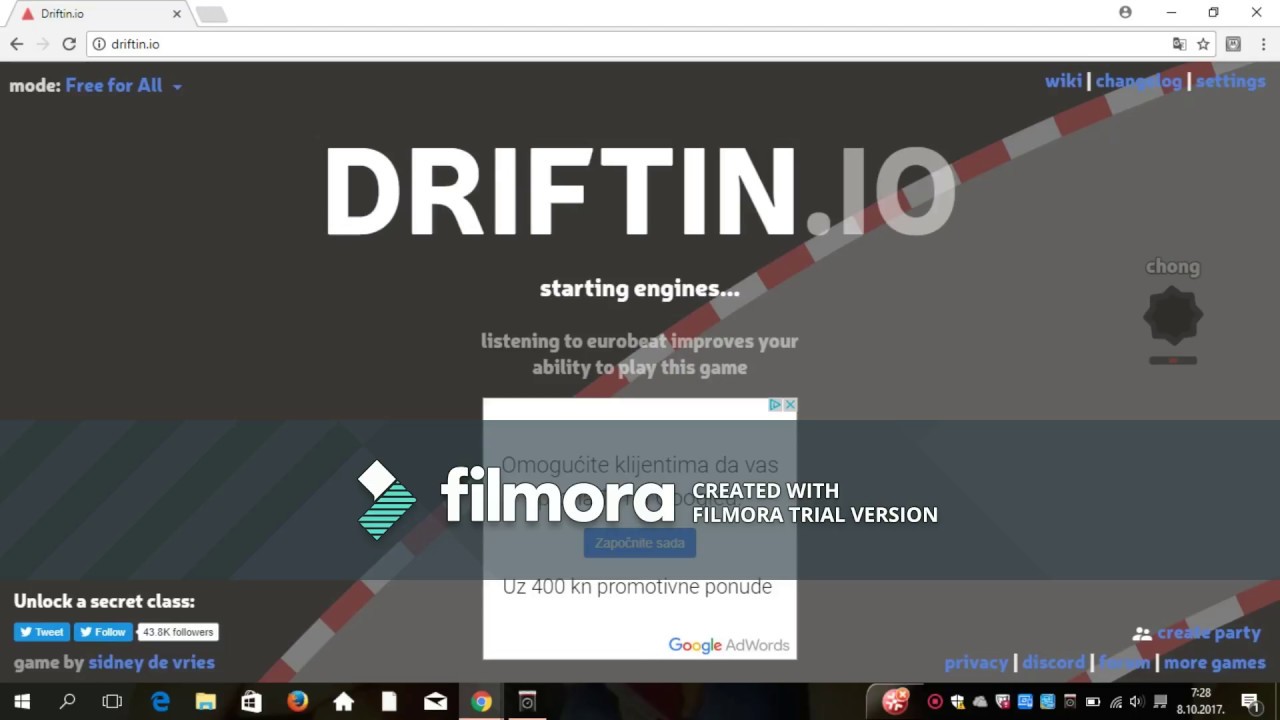Open the volume speaker tray icon
1280x720 pixels.
1137,702
